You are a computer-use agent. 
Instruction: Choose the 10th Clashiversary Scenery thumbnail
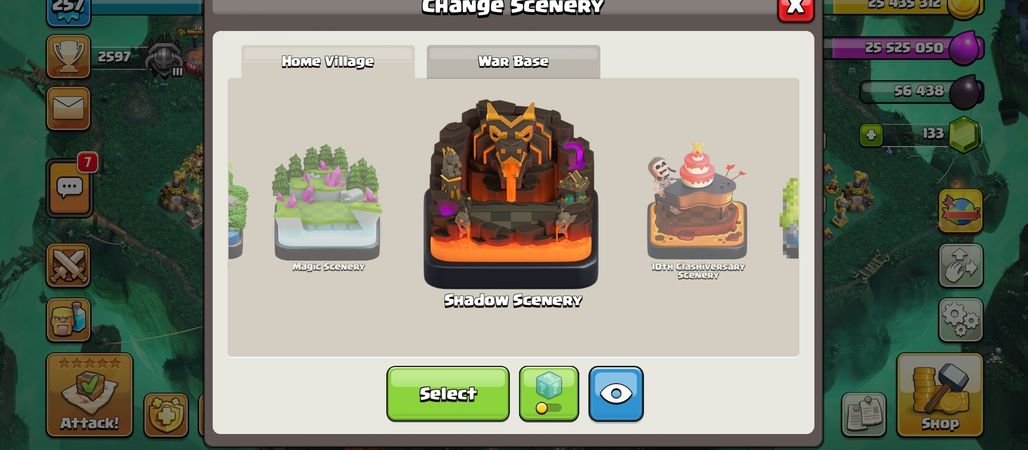click(x=698, y=210)
